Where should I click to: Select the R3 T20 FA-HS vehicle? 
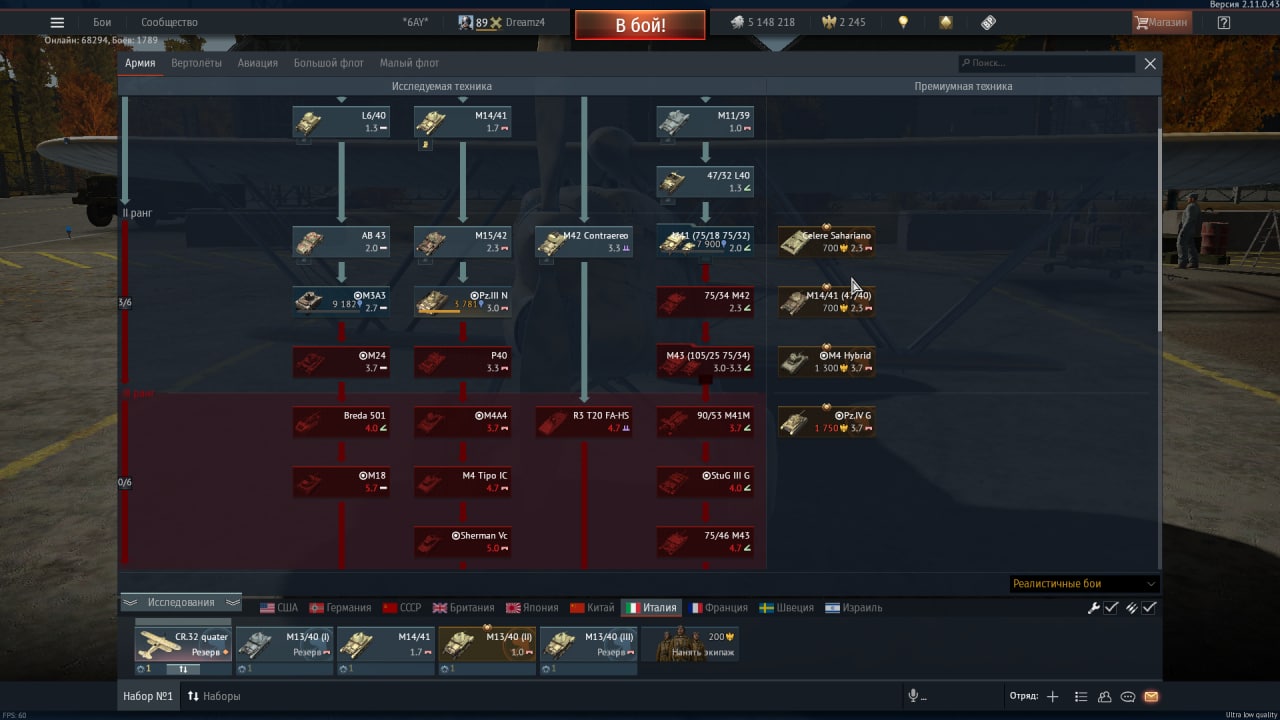point(584,422)
